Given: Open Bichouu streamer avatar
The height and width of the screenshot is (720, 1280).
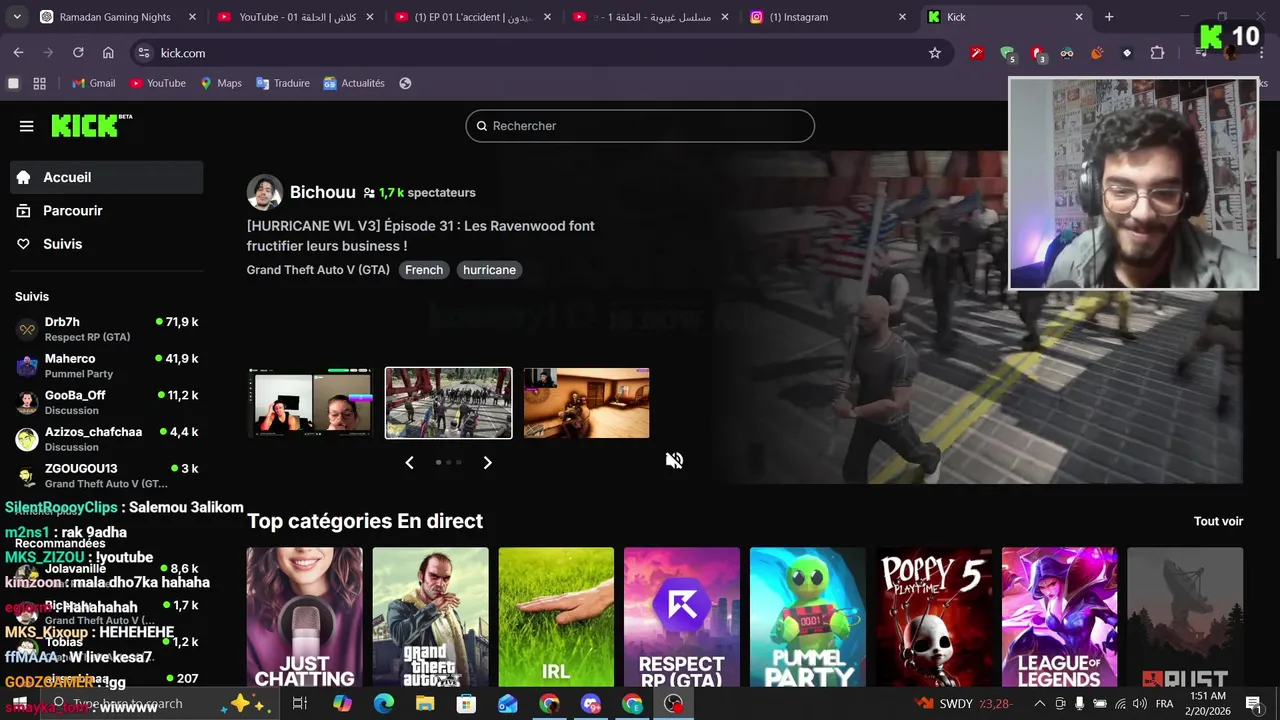Looking at the screenshot, I should coord(265,193).
